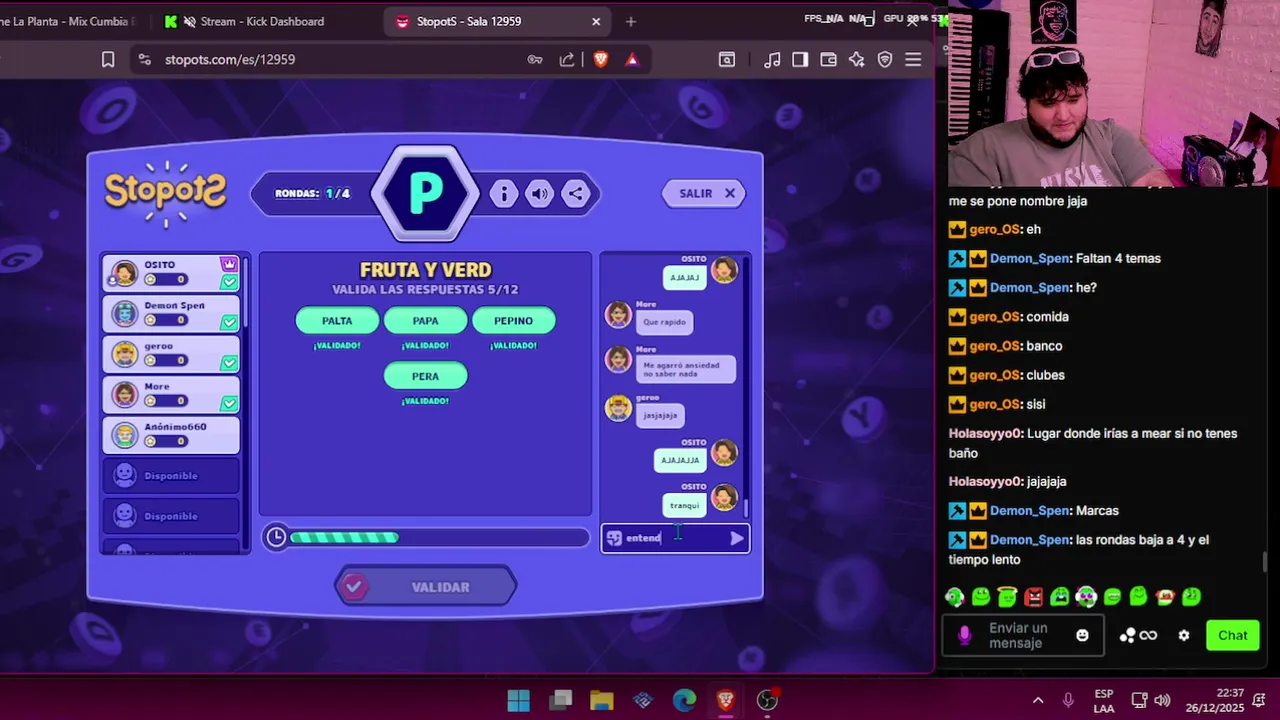Open Kick chat settings gear

pos(1184,635)
